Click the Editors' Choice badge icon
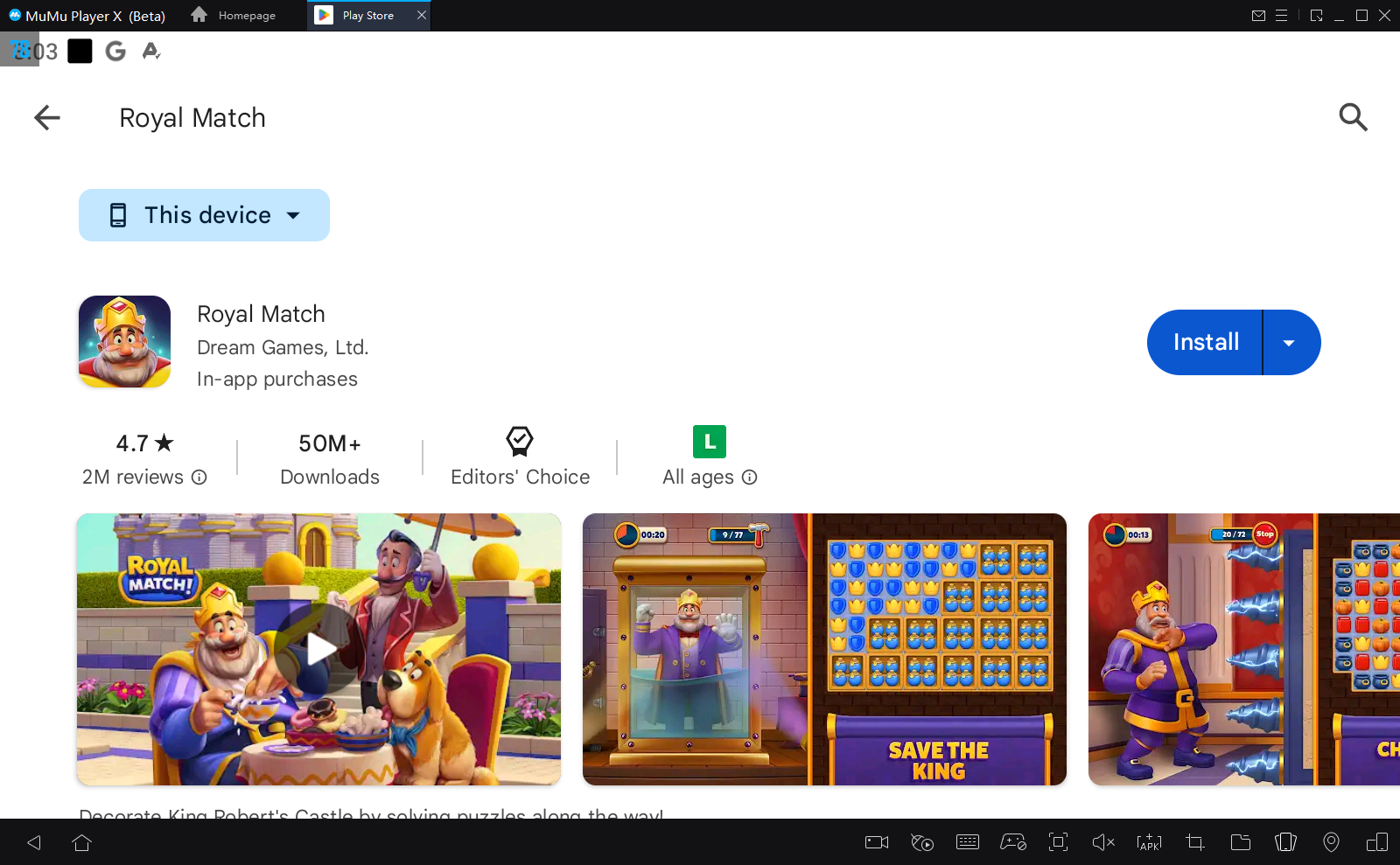This screenshot has width=1400, height=865. point(520,442)
